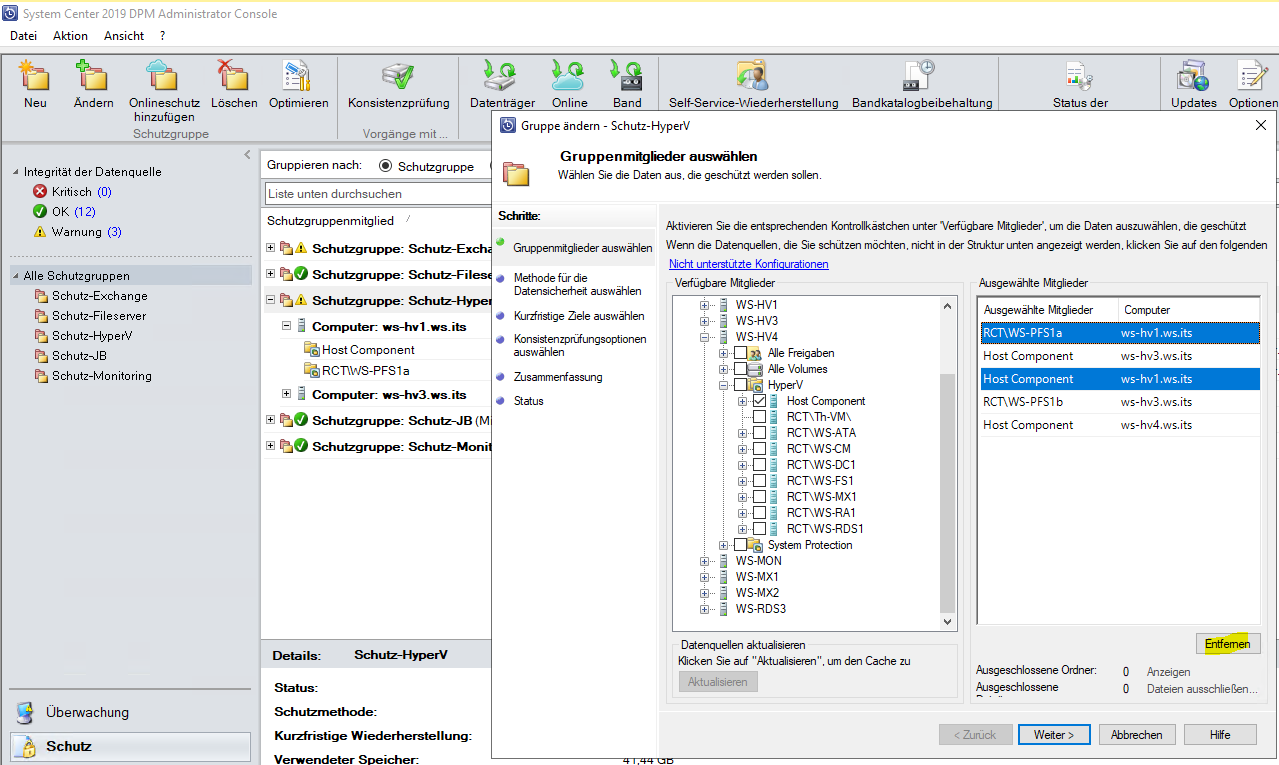Check Alle Volumes checkbox

coord(740,369)
